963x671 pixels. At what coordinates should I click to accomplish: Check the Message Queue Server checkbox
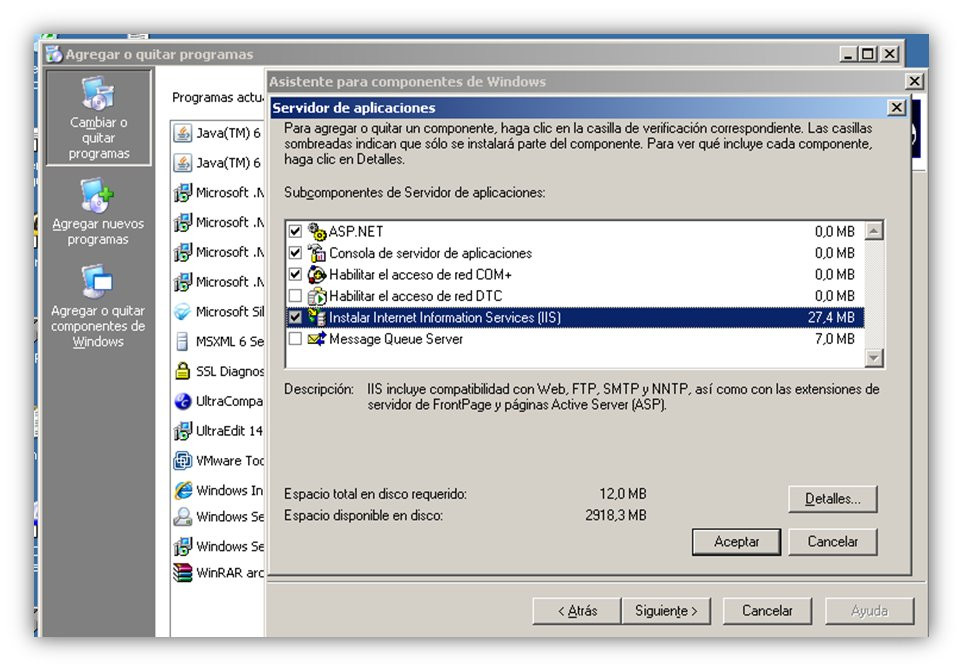[x=295, y=339]
